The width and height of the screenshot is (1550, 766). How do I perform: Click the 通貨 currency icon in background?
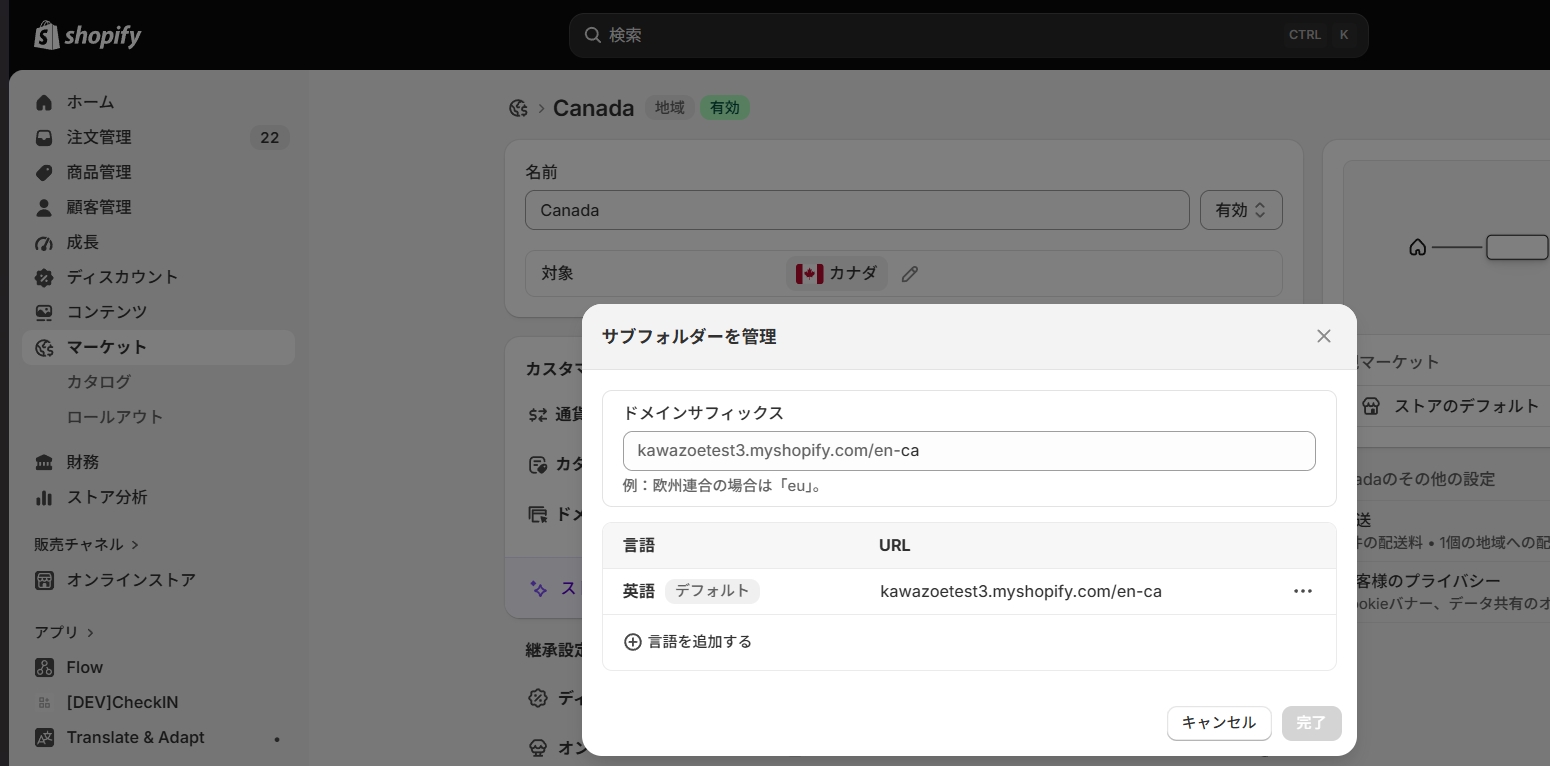coord(538,414)
